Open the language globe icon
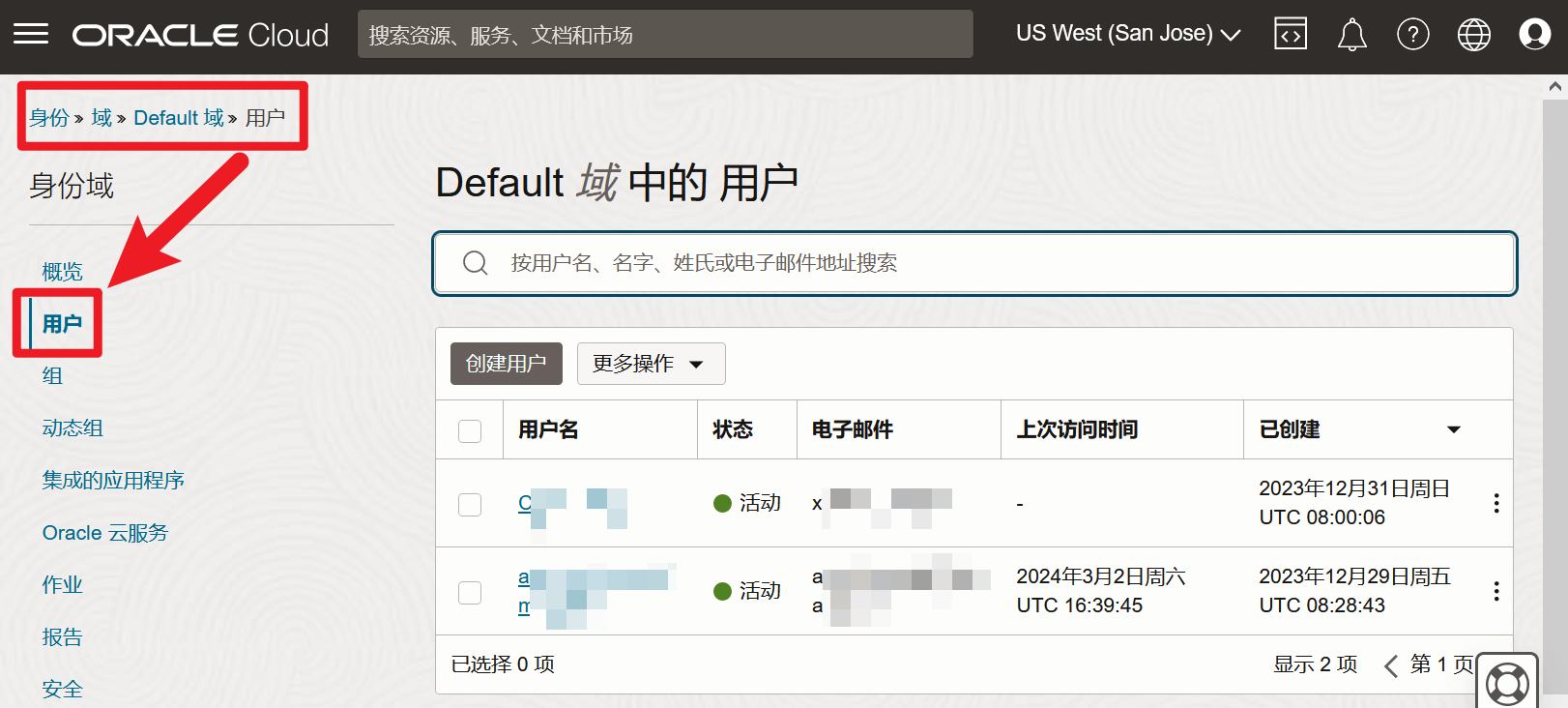Image resolution: width=1568 pixels, height=708 pixels. coord(1473,35)
